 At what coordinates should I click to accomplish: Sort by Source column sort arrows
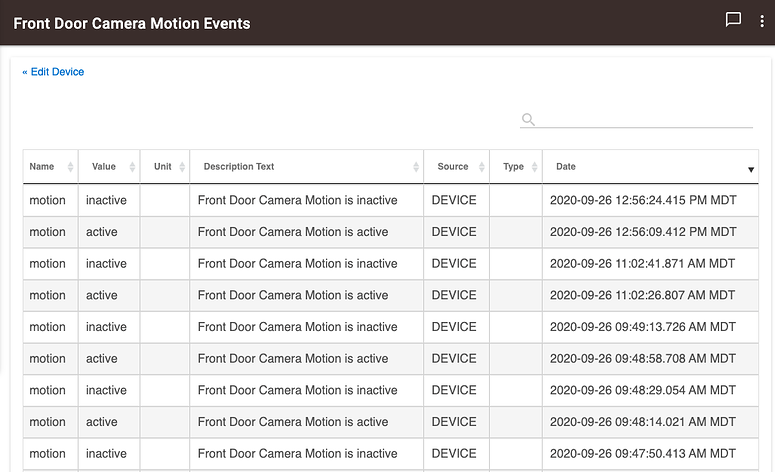coord(481,167)
